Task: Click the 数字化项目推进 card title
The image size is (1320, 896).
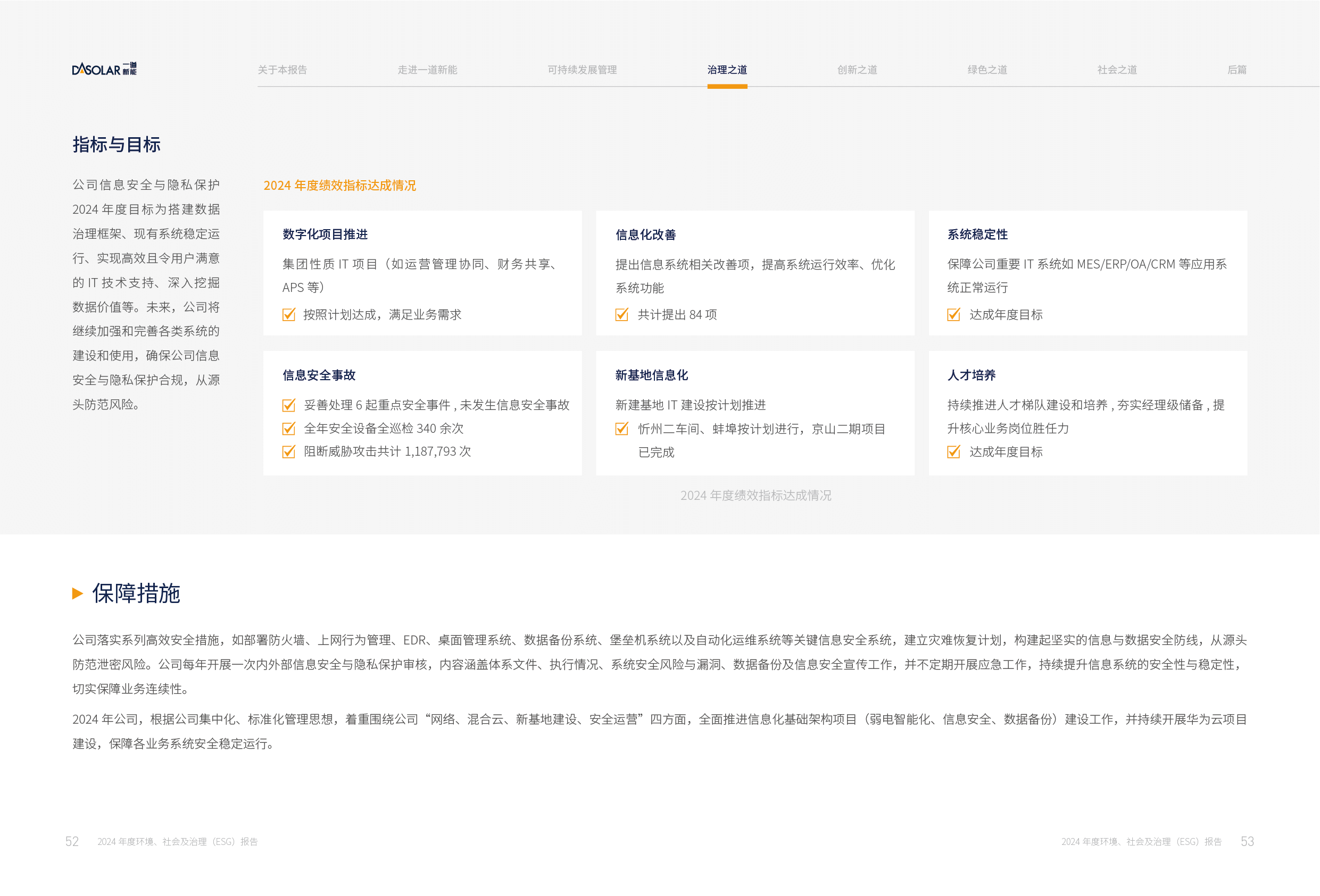Action: [325, 234]
